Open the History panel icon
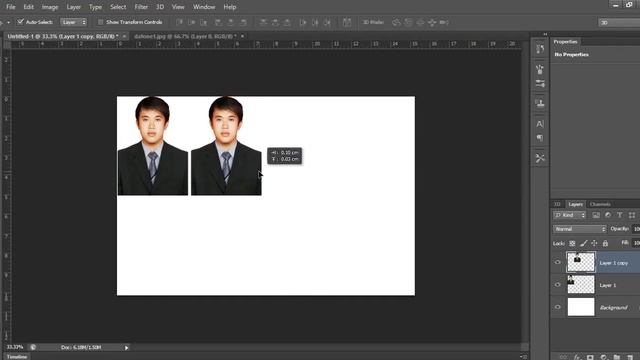640x360 pixels. [x=540, y=49]
